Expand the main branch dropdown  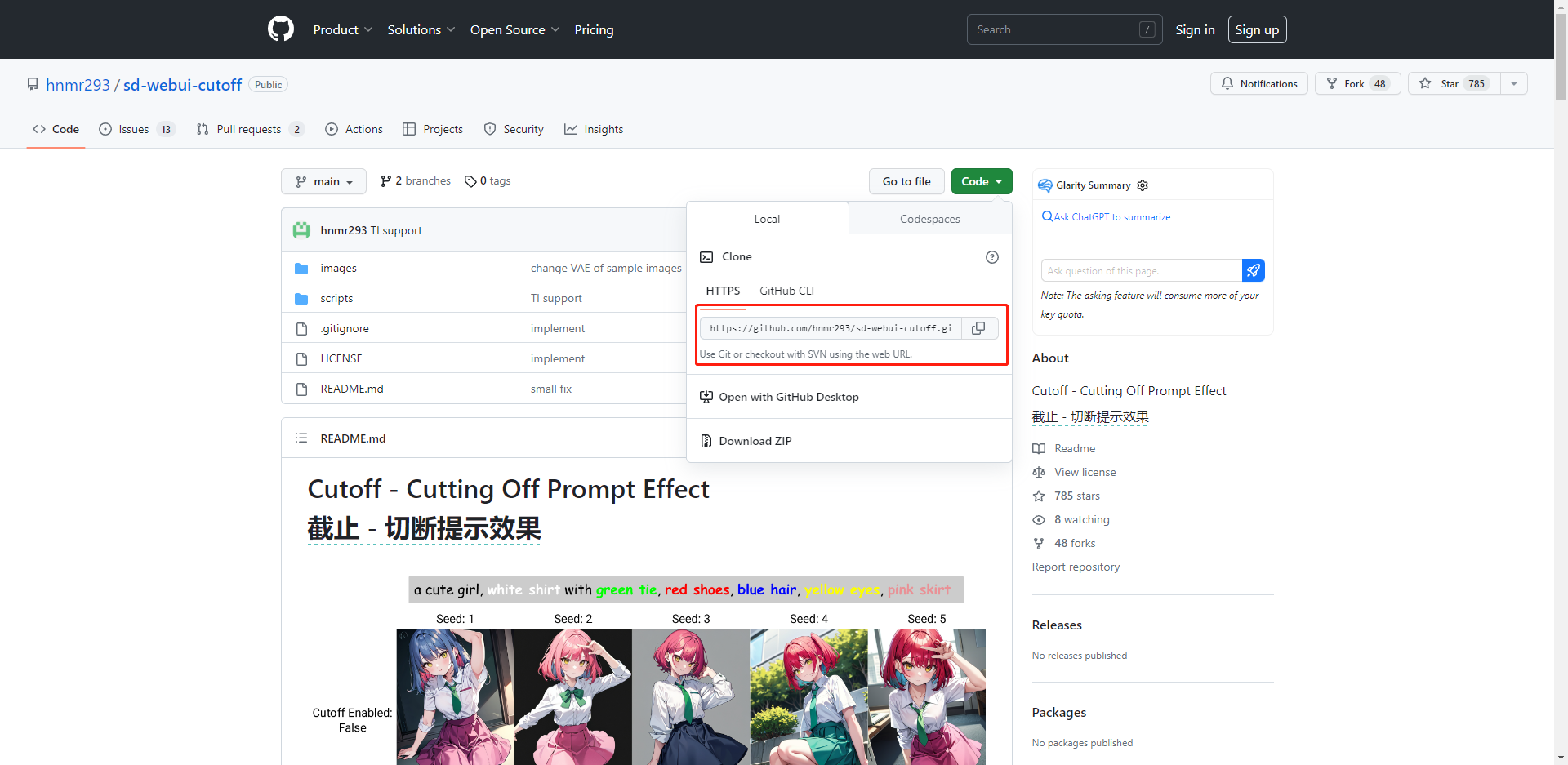coord(324,181)
